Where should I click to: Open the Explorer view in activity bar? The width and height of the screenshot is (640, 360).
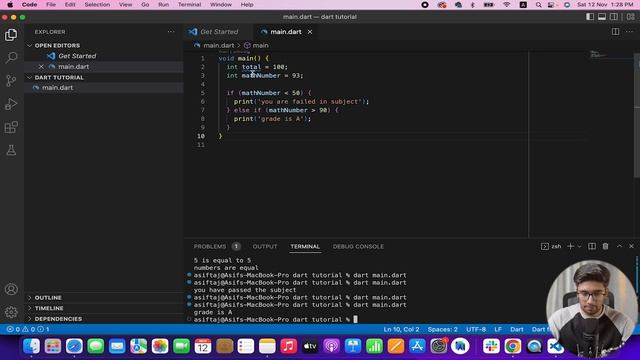point(11,35)
